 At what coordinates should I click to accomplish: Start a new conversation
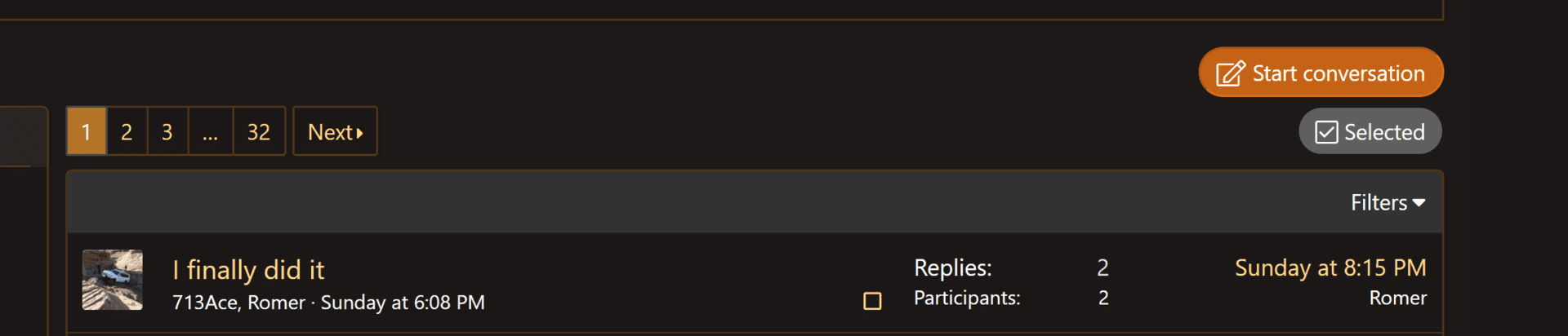[1321, 73]
